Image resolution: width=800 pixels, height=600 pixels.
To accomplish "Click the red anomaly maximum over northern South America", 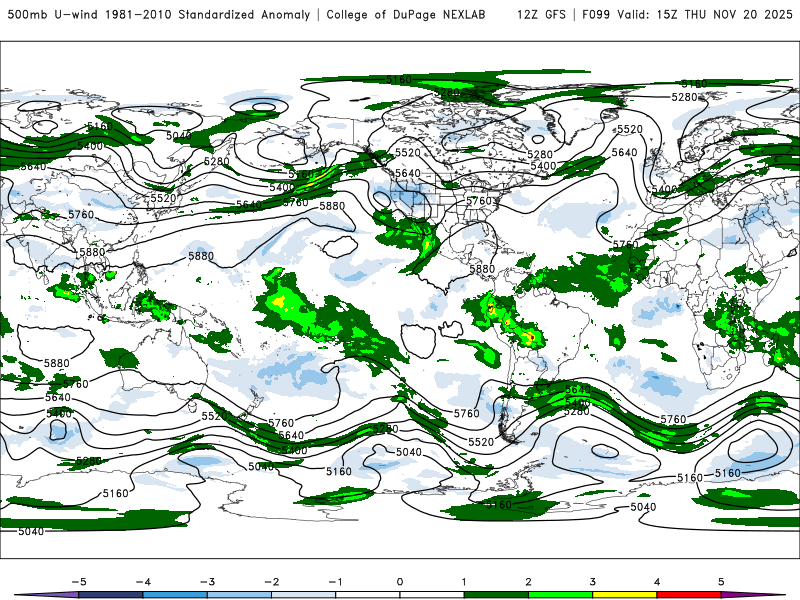I will [x=532, y=337].
